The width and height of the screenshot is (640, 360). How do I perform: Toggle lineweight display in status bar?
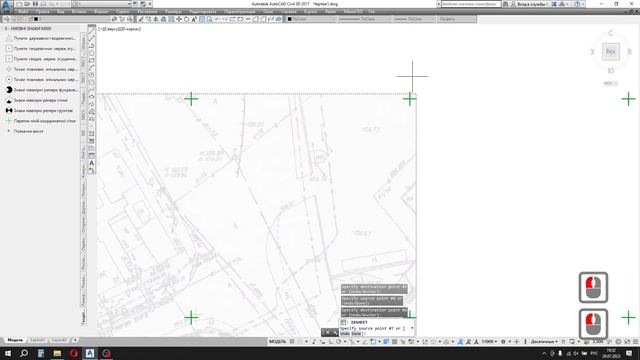tap(387, 342)
